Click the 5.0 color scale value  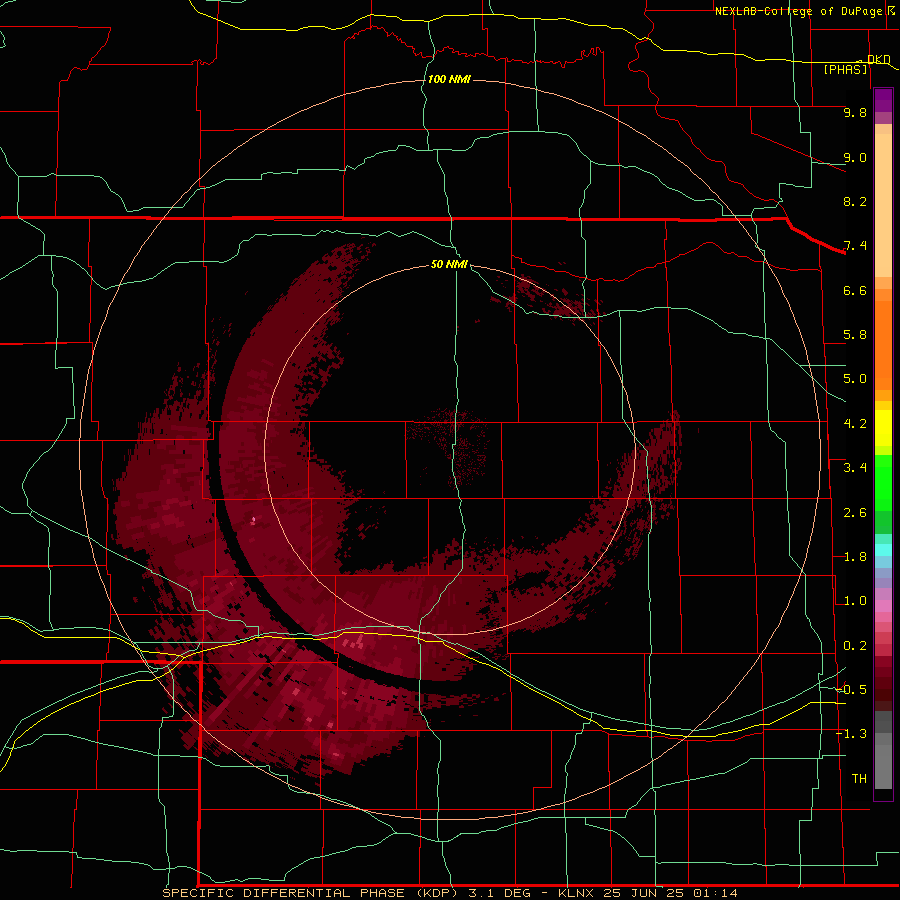pyautogui.click(x=855, y=379)
